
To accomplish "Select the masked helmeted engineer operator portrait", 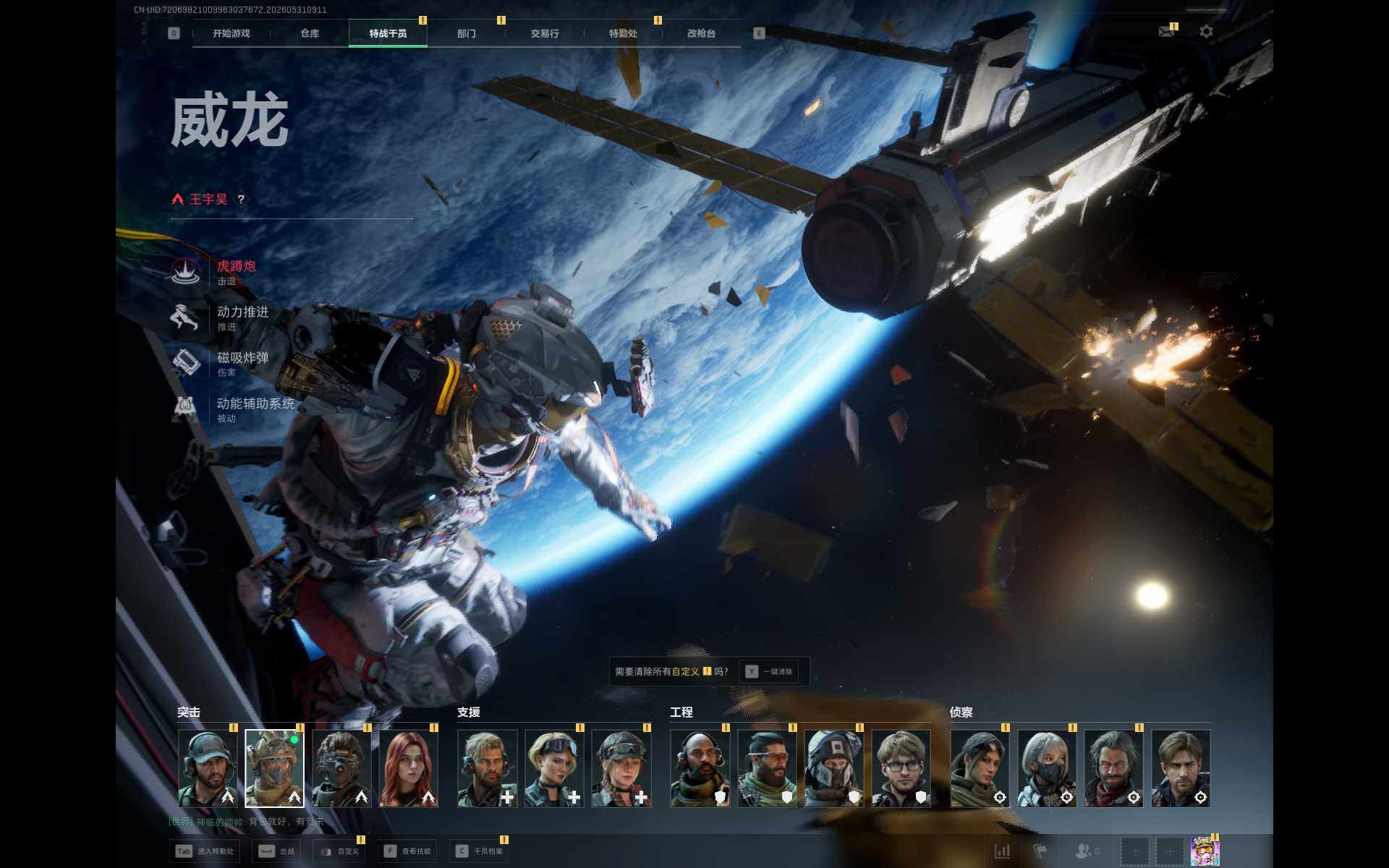I will [834, 768].
